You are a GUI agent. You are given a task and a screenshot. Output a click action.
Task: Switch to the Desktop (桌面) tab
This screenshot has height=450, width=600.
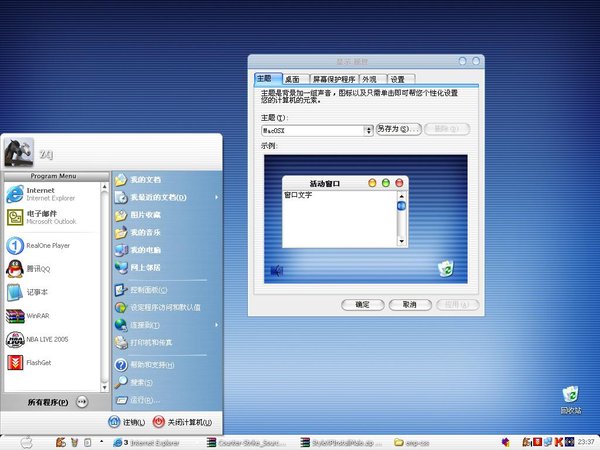coord(295,79)
